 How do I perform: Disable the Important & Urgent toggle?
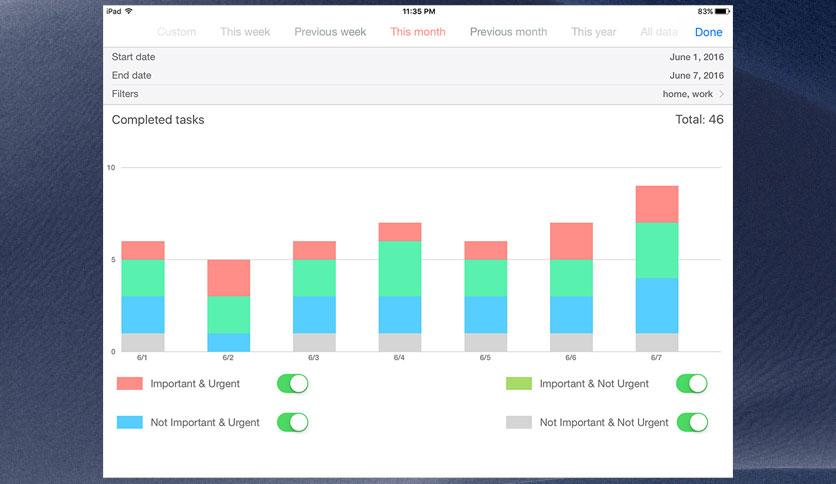[292, 384]
